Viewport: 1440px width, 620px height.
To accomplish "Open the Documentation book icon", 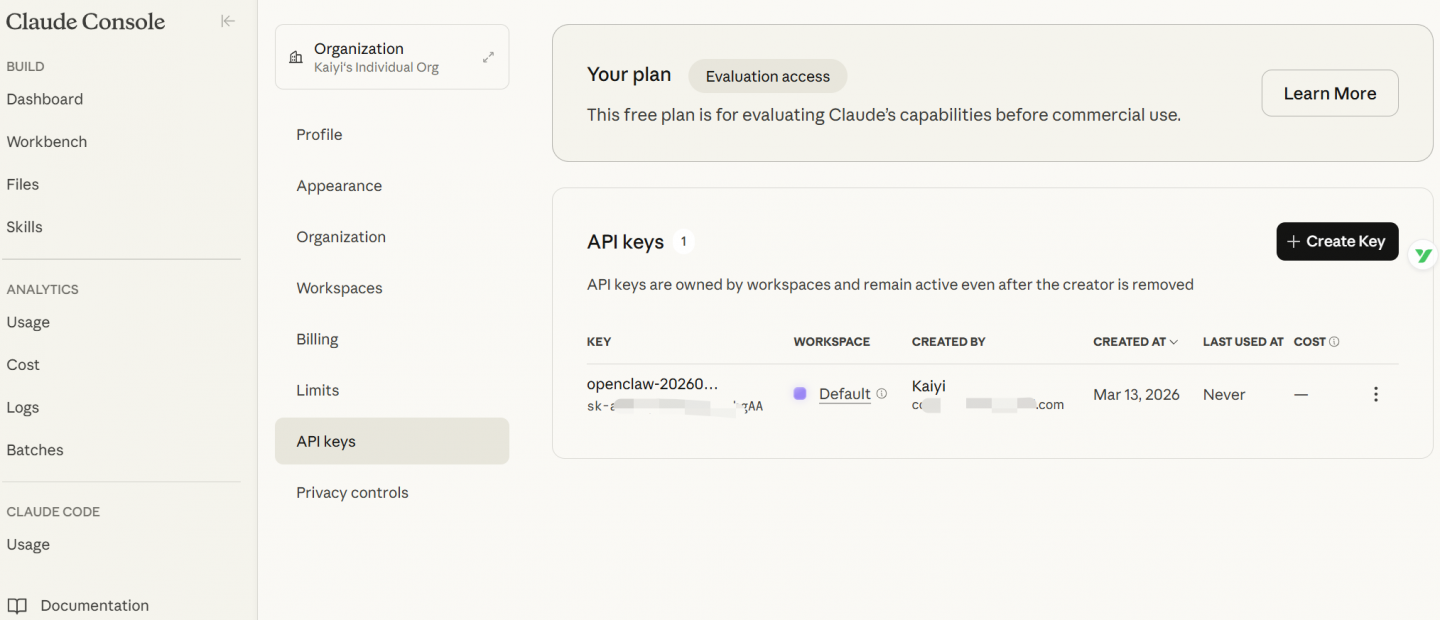I will pyautogui.click(x=17, y=605).
